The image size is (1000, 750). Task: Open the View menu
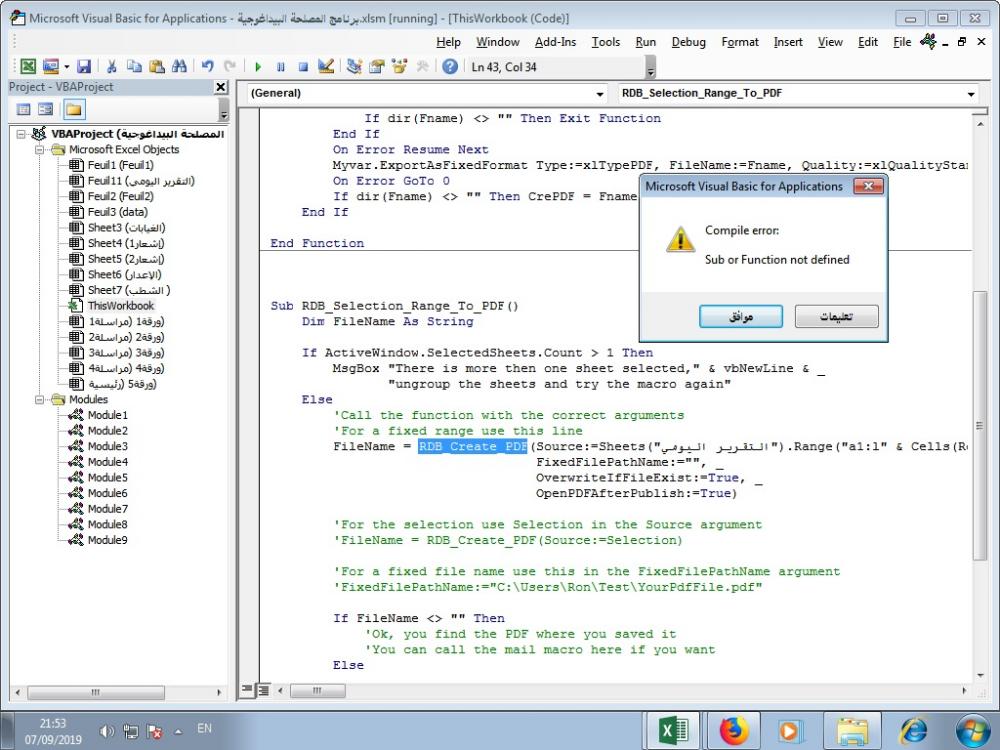(x=830, y=42)
